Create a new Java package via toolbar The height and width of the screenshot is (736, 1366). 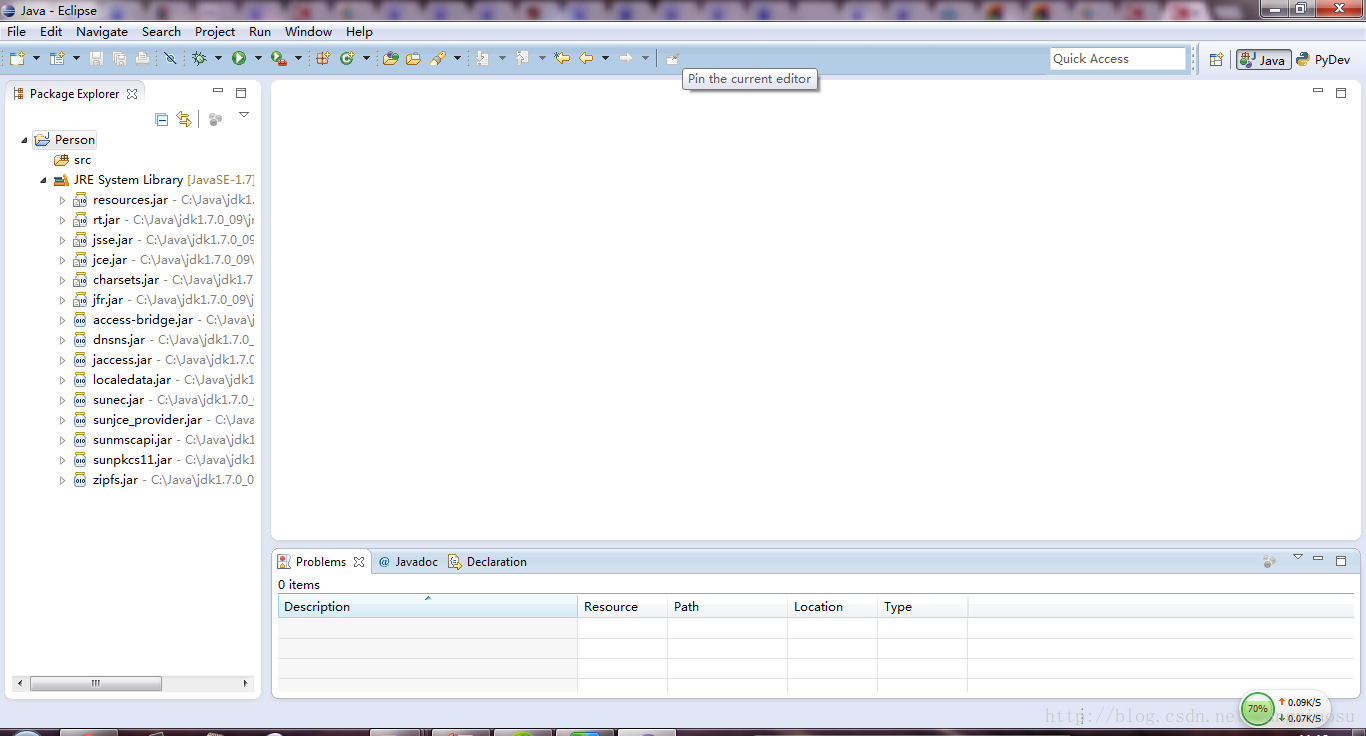(323, 59)
